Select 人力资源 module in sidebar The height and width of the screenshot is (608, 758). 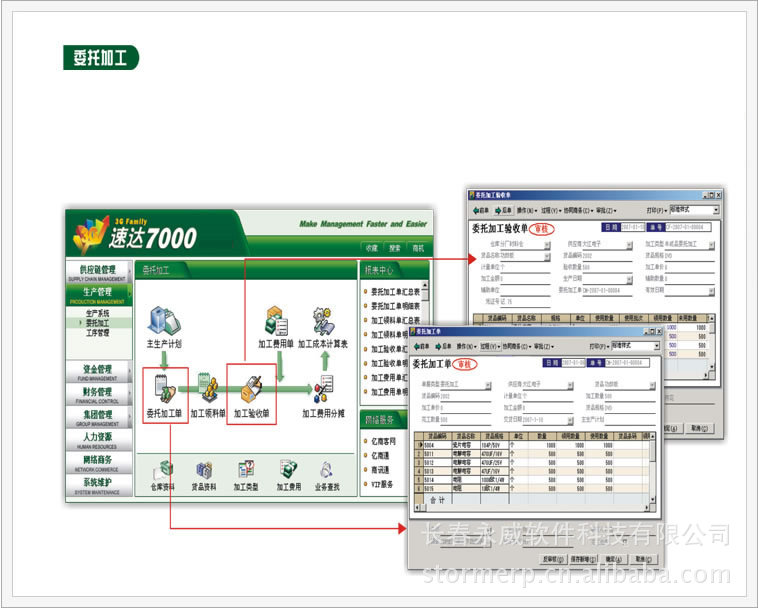[x=98, y=440]
